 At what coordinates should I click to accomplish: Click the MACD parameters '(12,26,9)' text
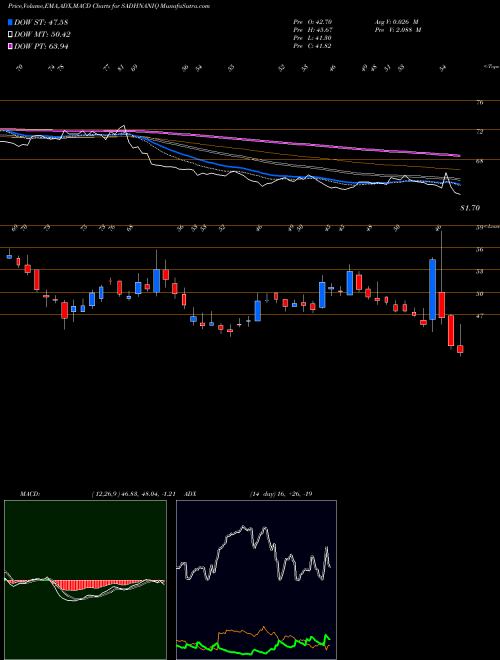[105, 494]
